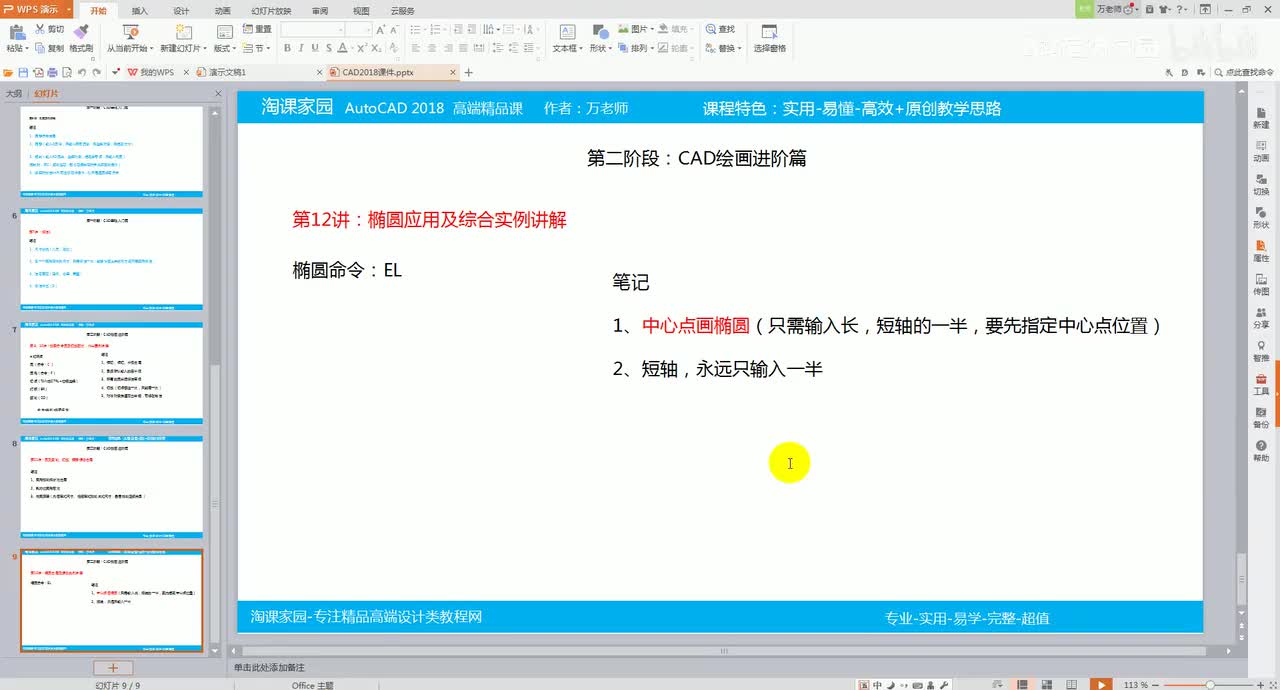Open the Help (帮助) sidebar panel
Image resolution: width=1280 pixels, height=690 pixels.
(x=1261, y=450)
